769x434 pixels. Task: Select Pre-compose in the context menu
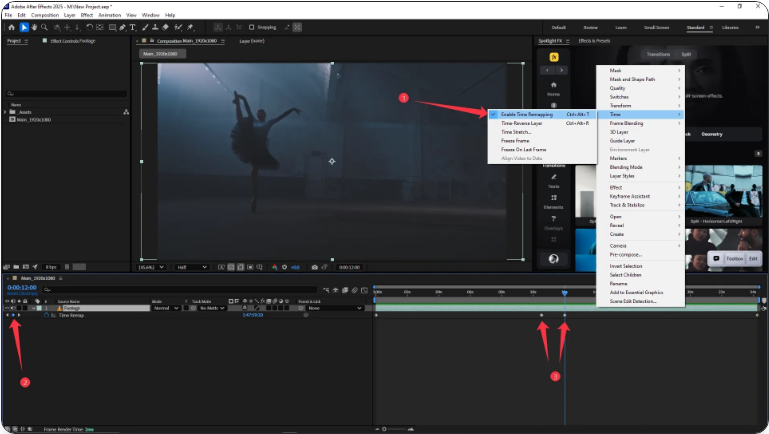tap(627, 254)
